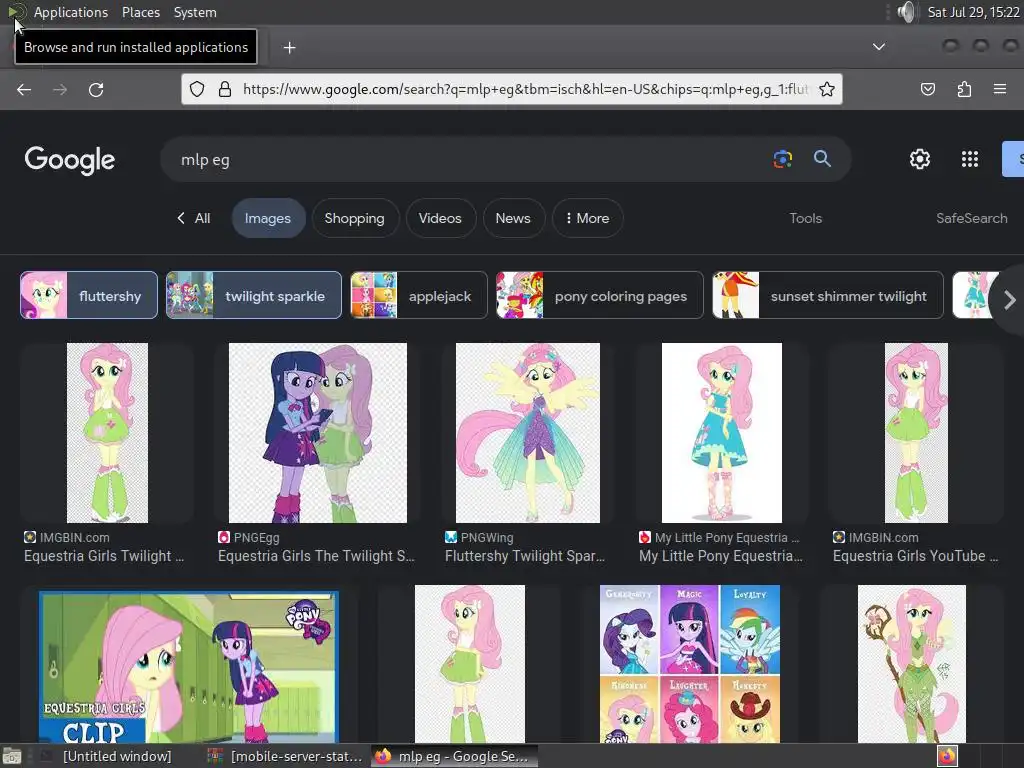
Task: Select the Images tab
Action: click(268, 218)
